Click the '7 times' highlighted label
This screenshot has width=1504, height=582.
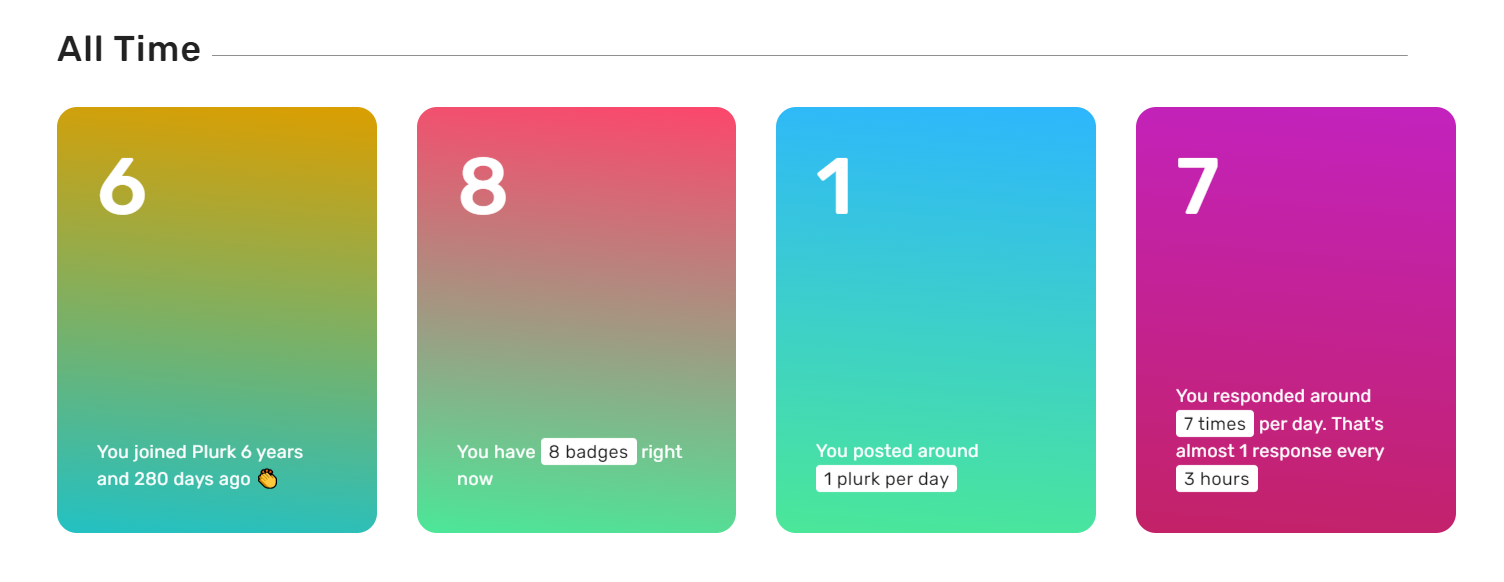pos(1215,424)
